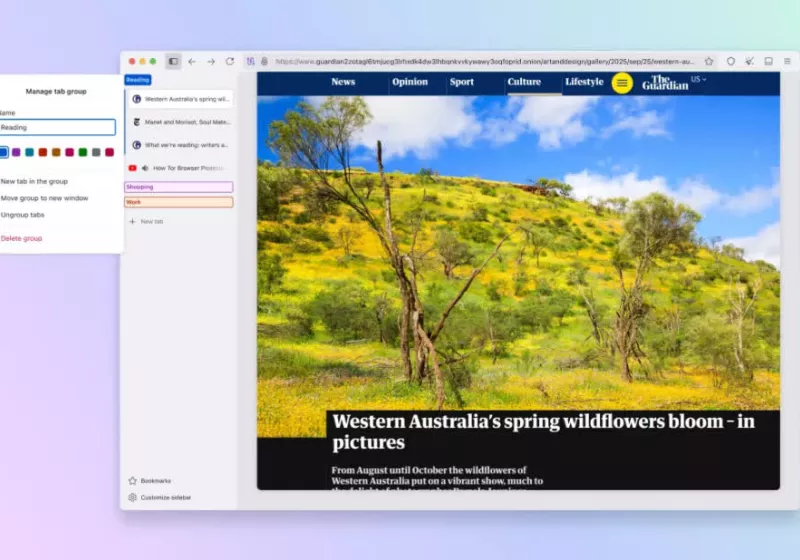Open the Lifestyle section
800x560 pixels.
point(584,82)
